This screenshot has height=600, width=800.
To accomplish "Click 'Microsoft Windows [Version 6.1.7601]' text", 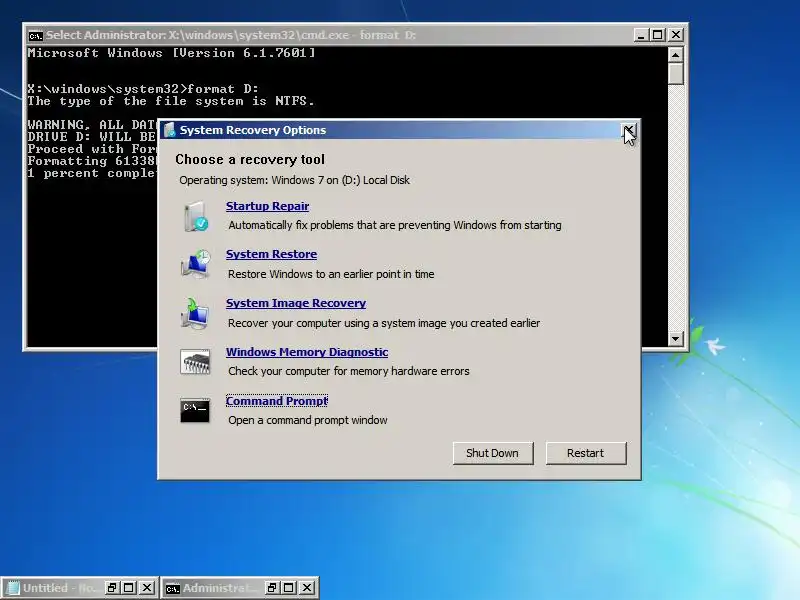I will tap(171, 53).
